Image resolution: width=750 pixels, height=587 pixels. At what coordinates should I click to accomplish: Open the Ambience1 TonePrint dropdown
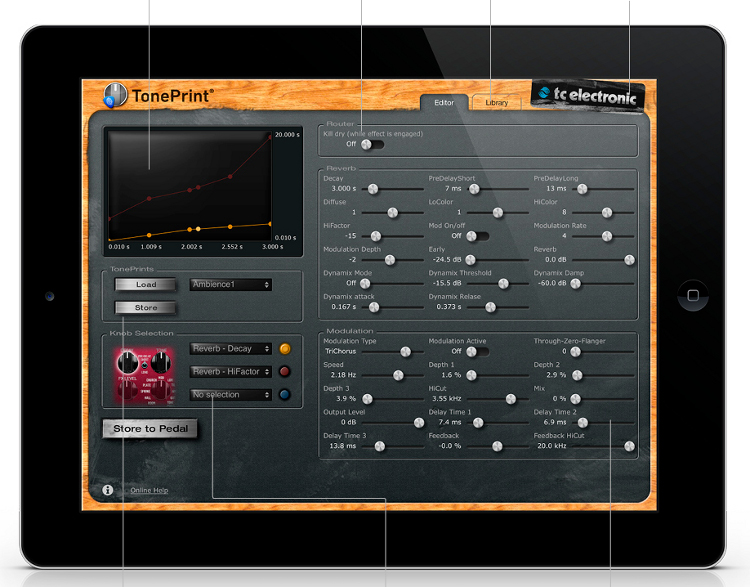coord(231,285)
